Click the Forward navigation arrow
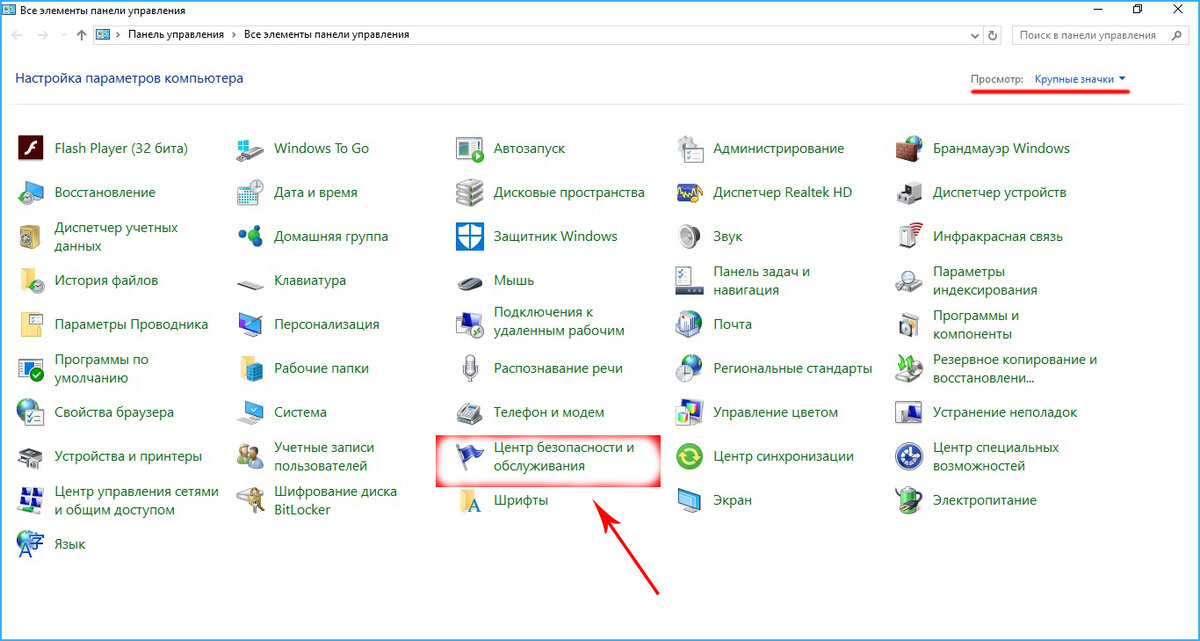Screen dimensions: 1200x641 pos(43,35)
